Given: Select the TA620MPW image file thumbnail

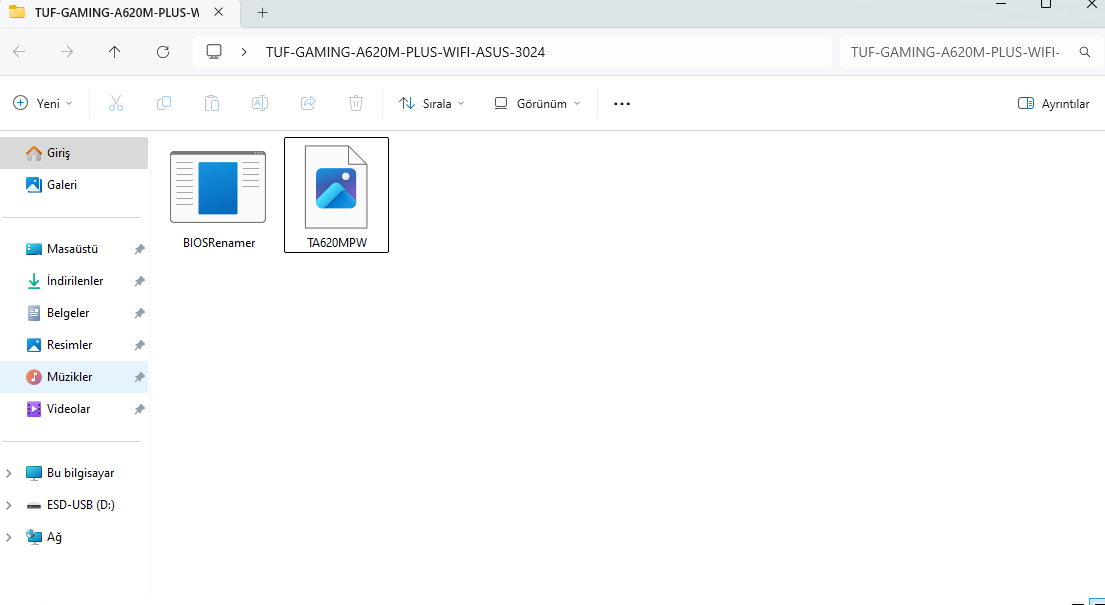Looking at the screenshot, I should [336, 187].
